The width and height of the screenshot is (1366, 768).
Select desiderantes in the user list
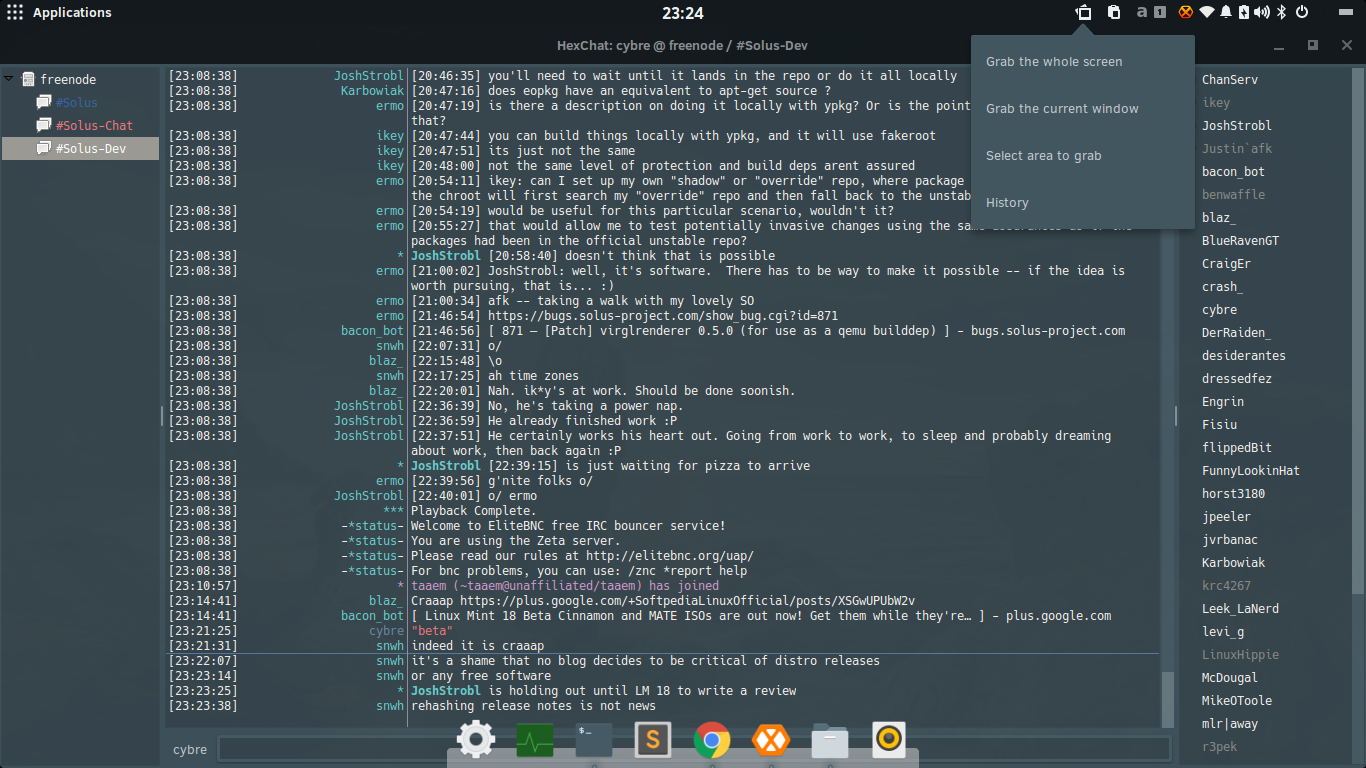coord(1244,355)
